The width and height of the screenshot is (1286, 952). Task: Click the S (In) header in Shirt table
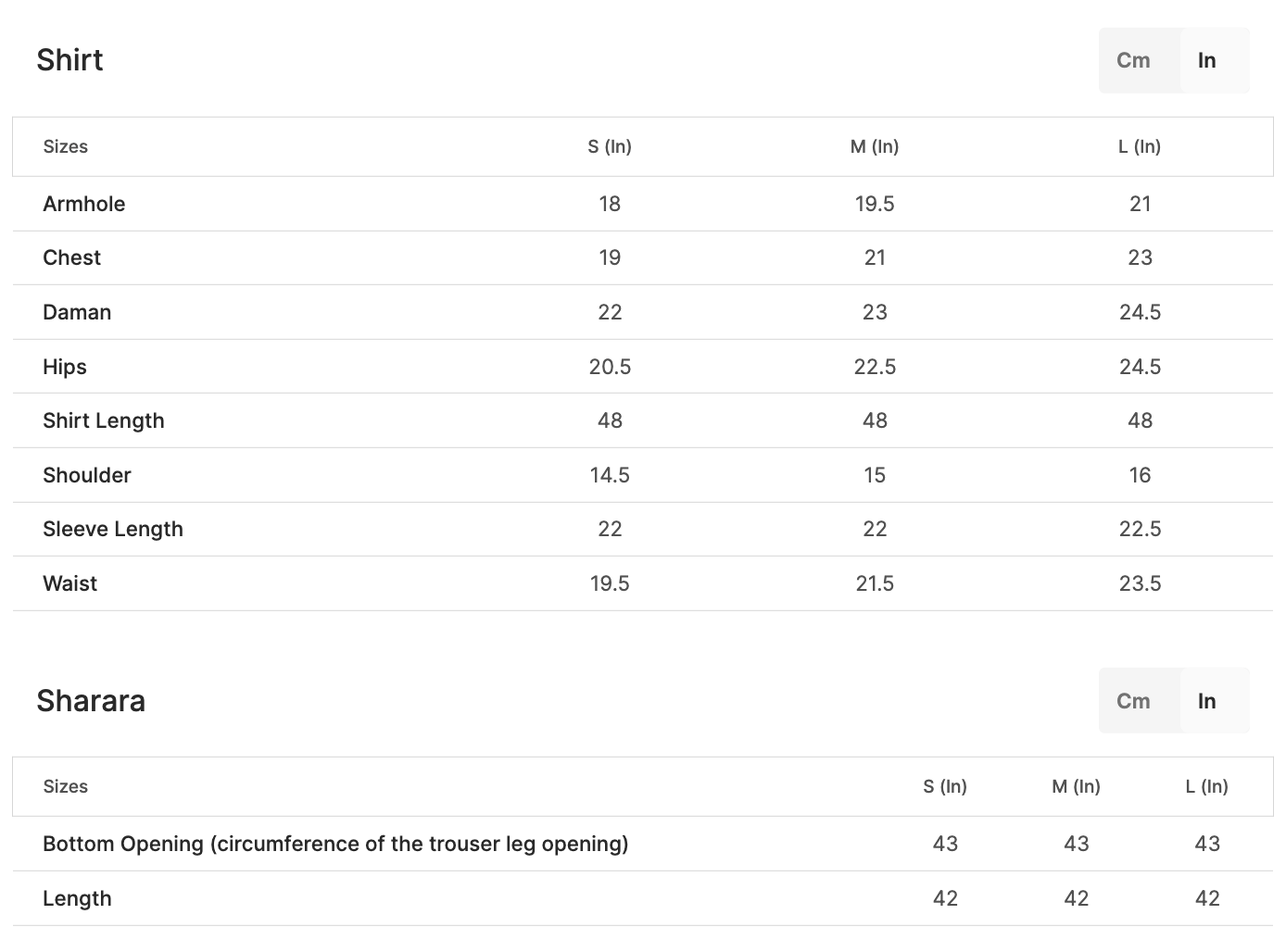610,146
